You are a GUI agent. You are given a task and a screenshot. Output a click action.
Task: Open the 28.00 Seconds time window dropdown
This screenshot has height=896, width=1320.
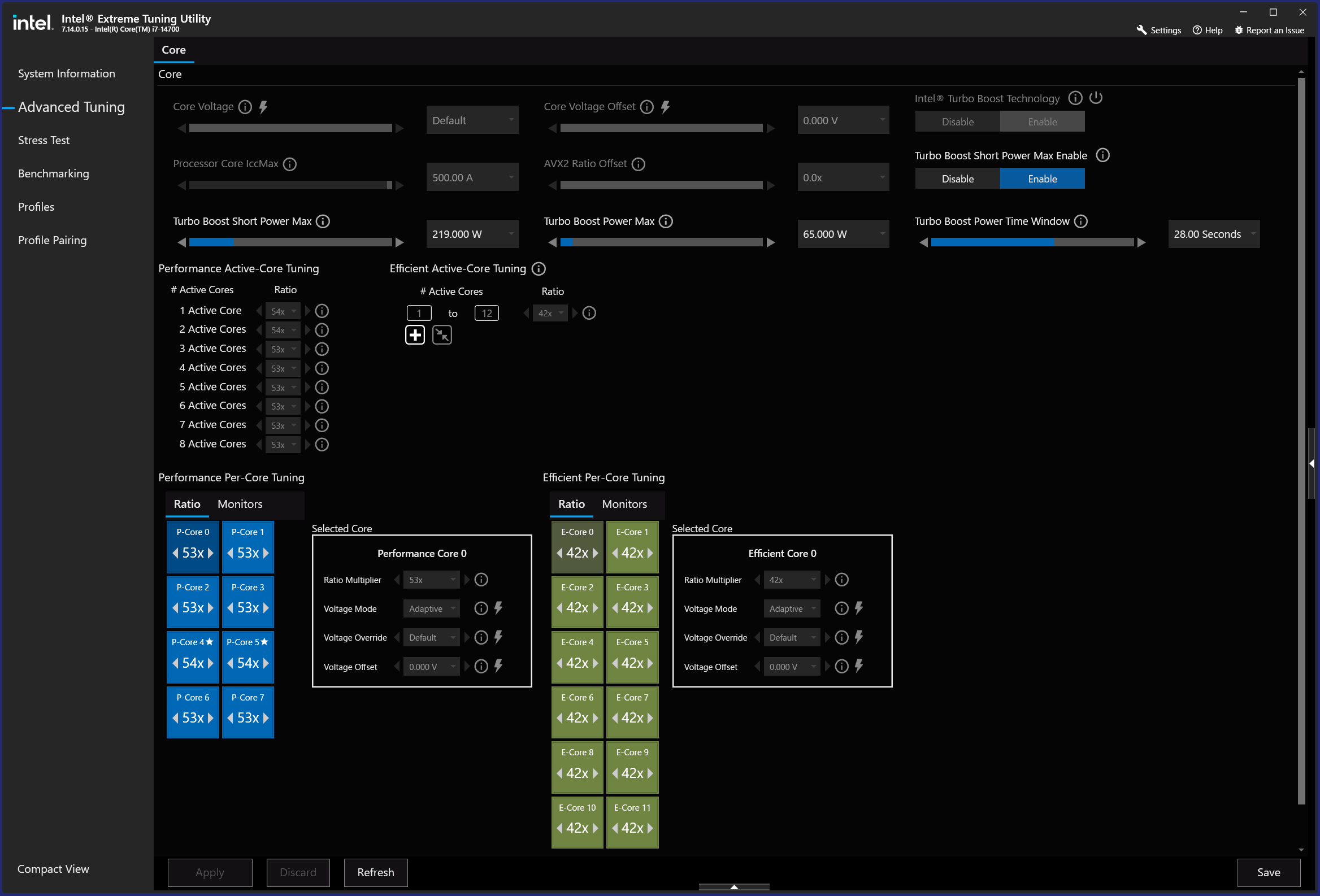[x=1214, y=234]
